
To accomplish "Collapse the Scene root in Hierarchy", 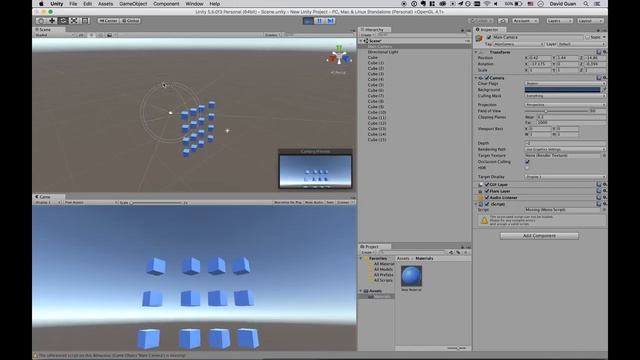I will pos(361,41).
